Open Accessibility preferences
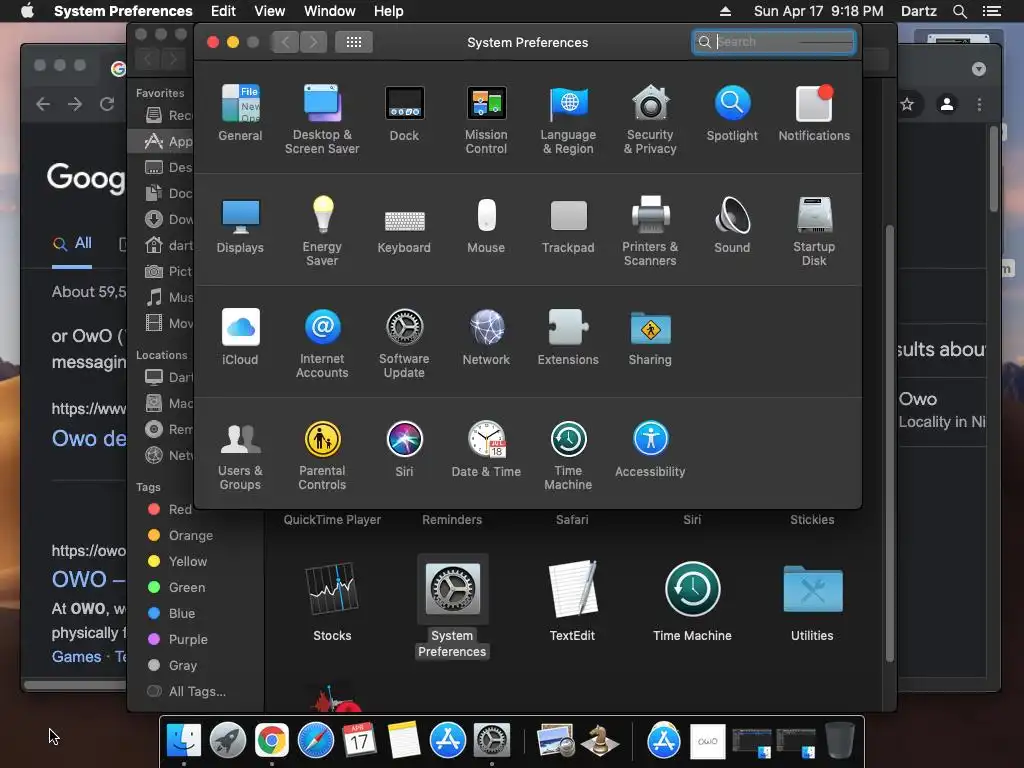 point(650,450)
